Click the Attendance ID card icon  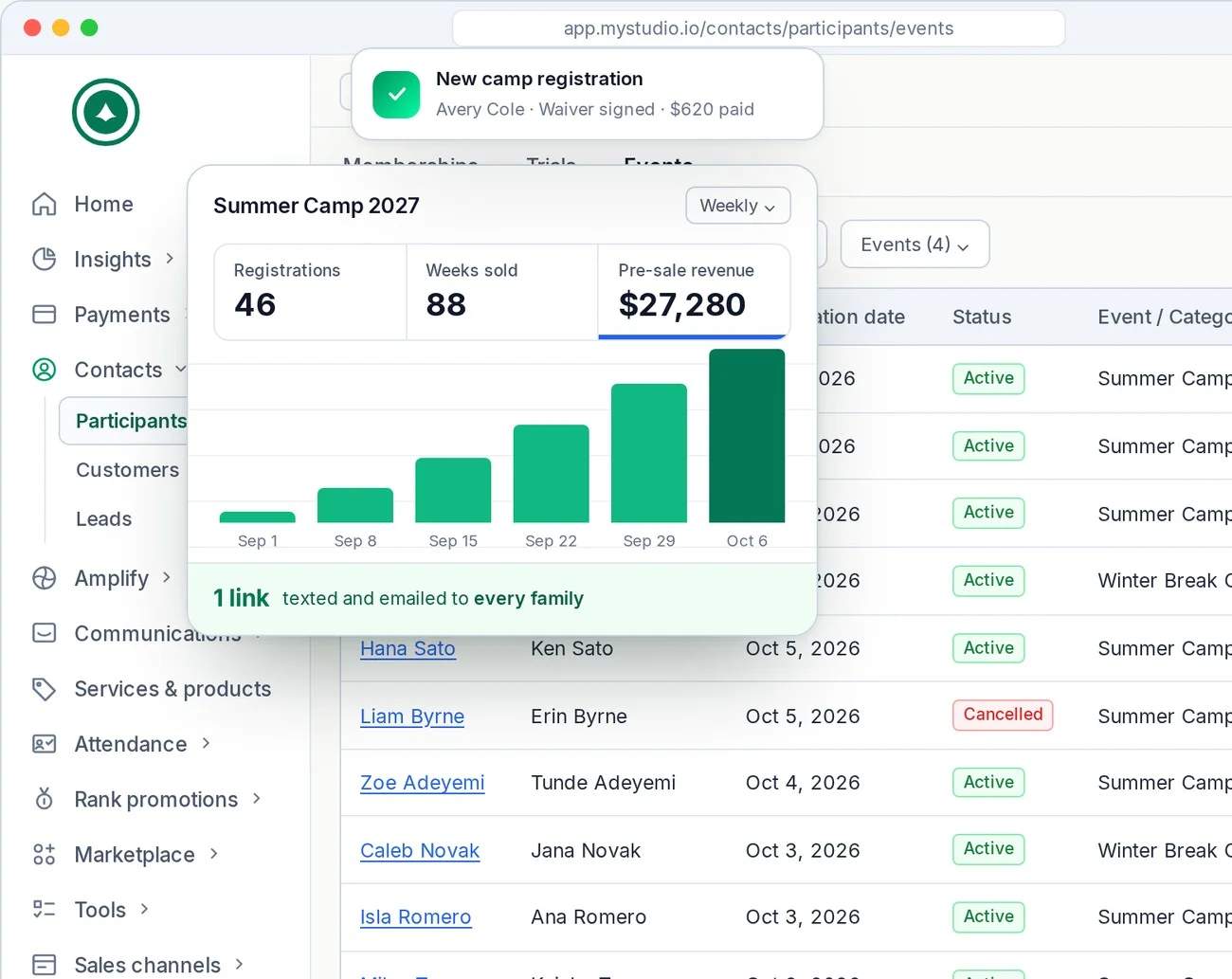coord(45,744)
